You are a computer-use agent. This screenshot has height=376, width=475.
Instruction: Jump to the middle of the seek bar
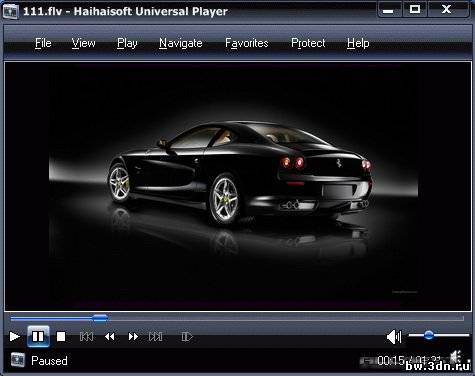(237, 319)
